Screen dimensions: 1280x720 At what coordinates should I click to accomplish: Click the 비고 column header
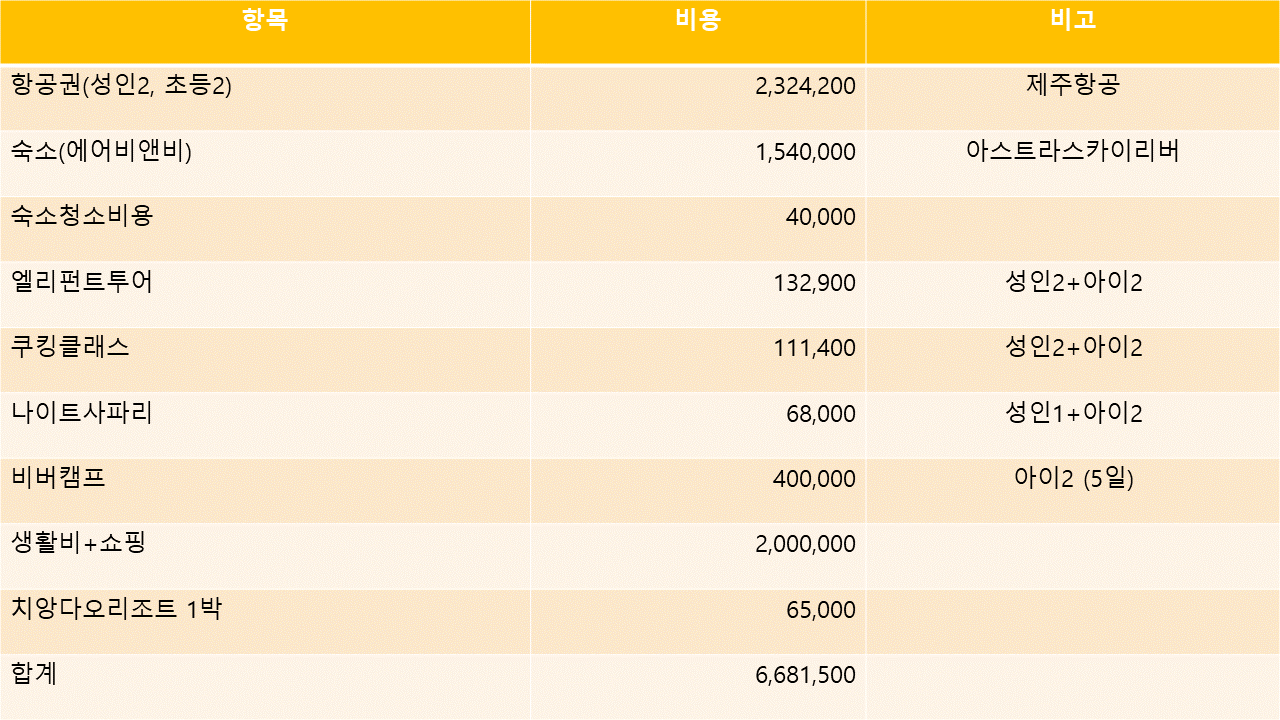click(1072, 21)
